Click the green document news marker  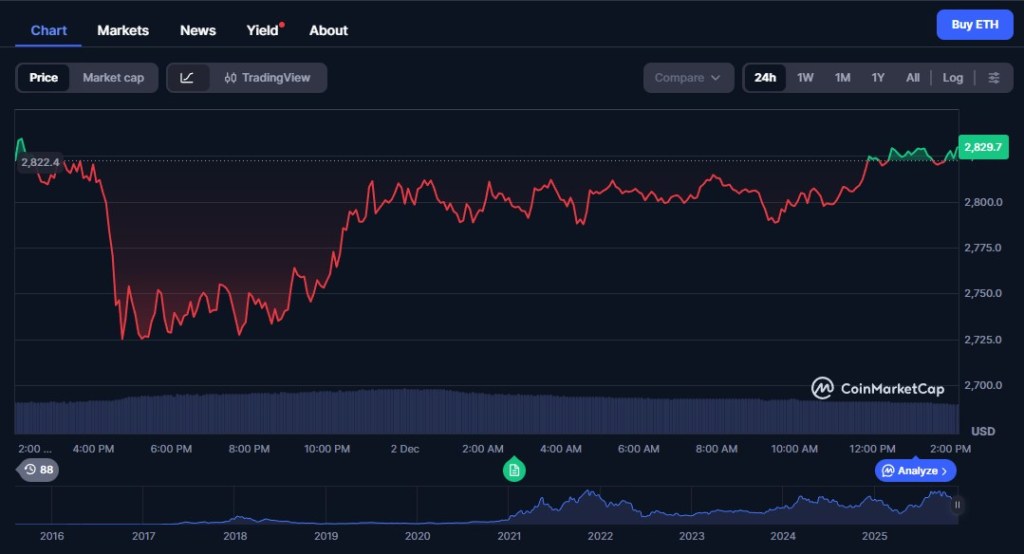513,470
